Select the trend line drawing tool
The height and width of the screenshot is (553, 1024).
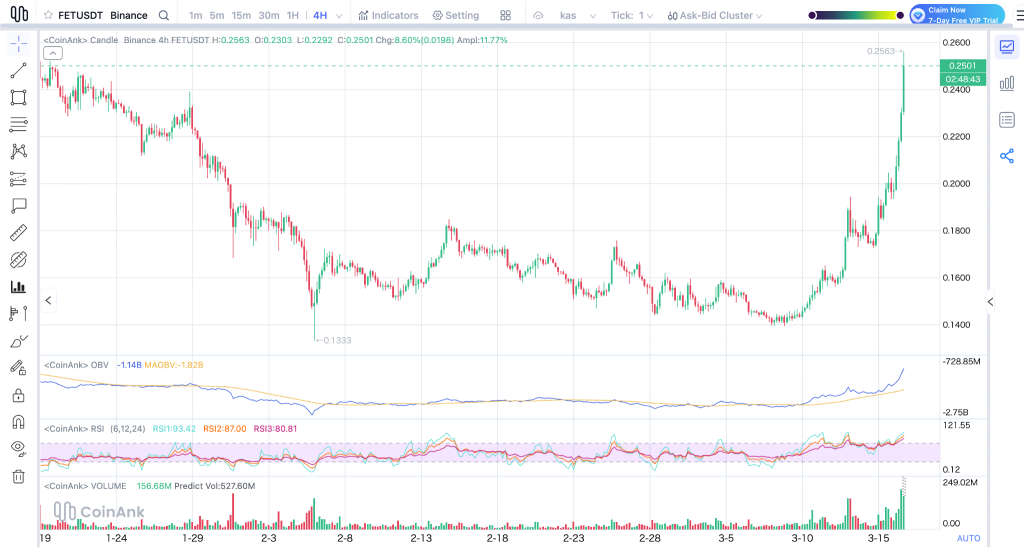[18, 71]
